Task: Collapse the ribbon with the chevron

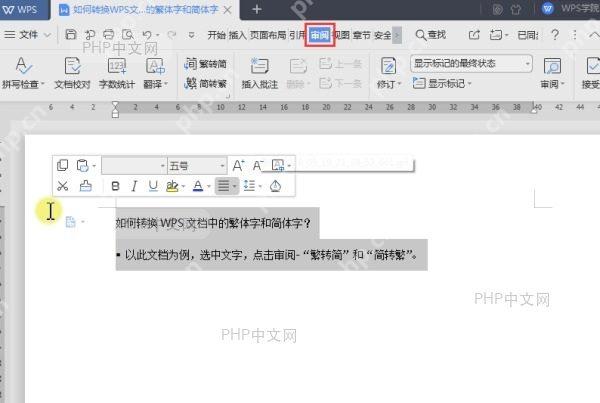Action: (594, 35)
